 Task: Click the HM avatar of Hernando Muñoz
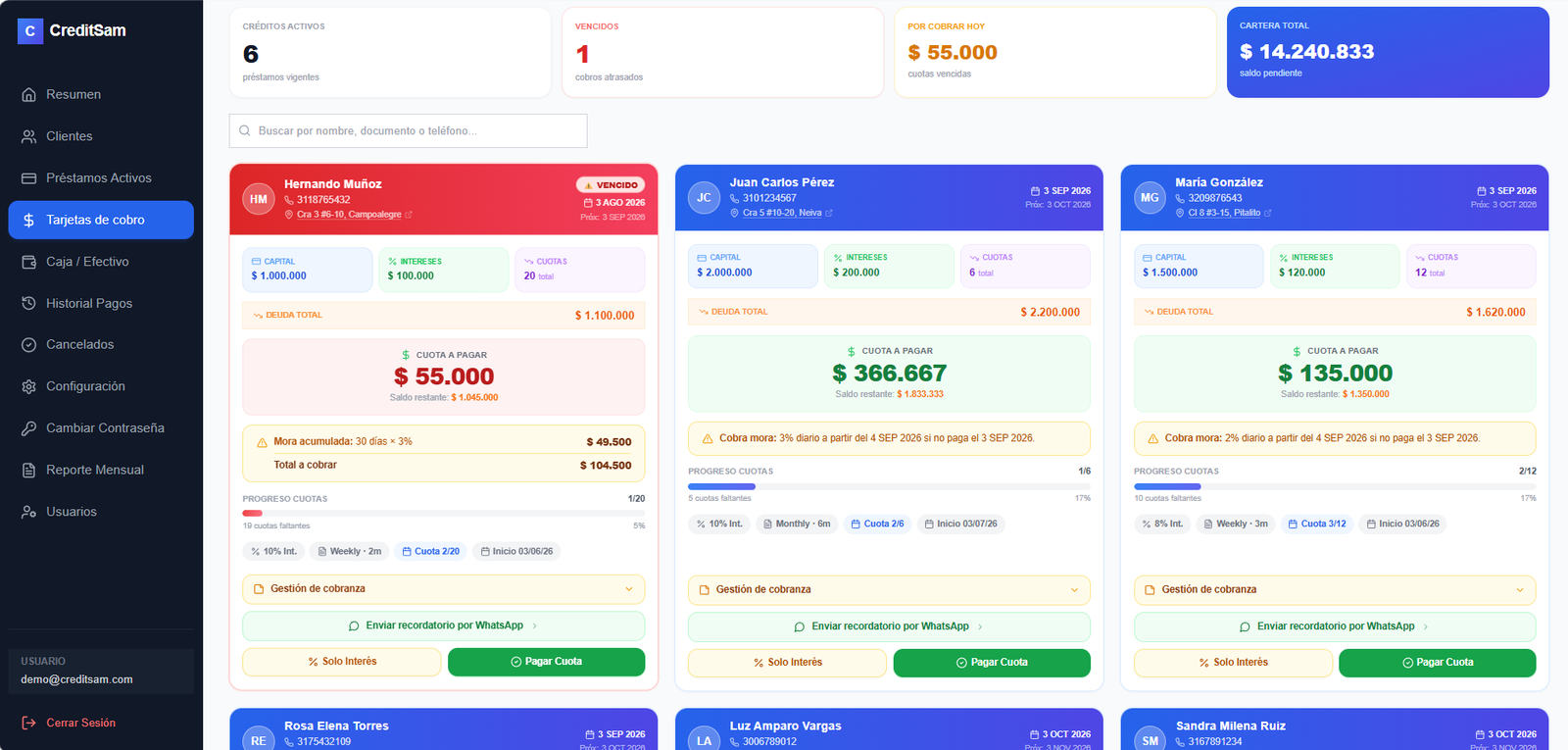pos(258,199)
